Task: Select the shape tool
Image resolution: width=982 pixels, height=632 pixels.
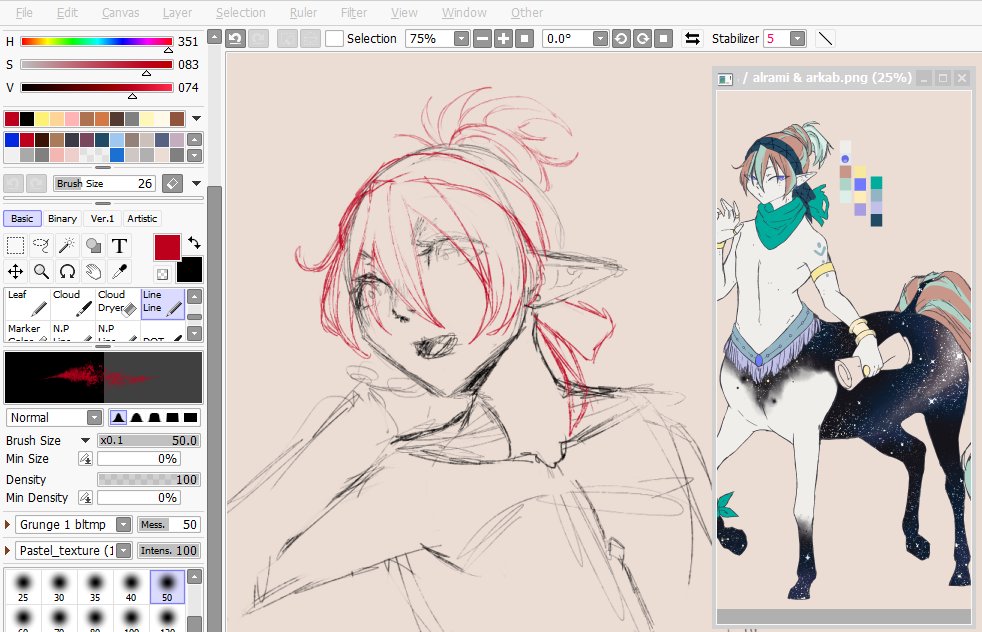Action: [x=93, y=245]
